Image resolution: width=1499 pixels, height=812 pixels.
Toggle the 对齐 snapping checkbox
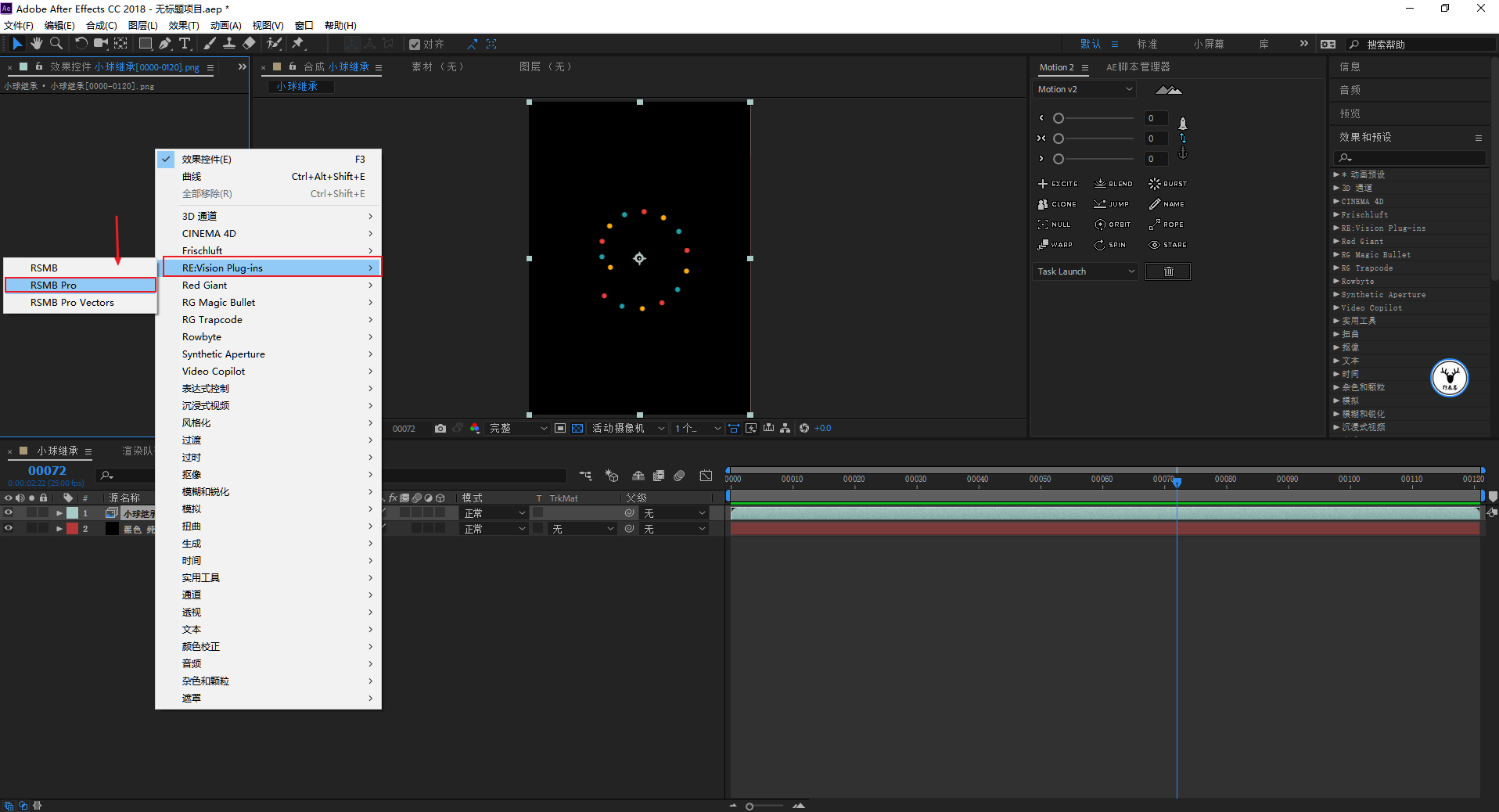[x=415, y=45]
